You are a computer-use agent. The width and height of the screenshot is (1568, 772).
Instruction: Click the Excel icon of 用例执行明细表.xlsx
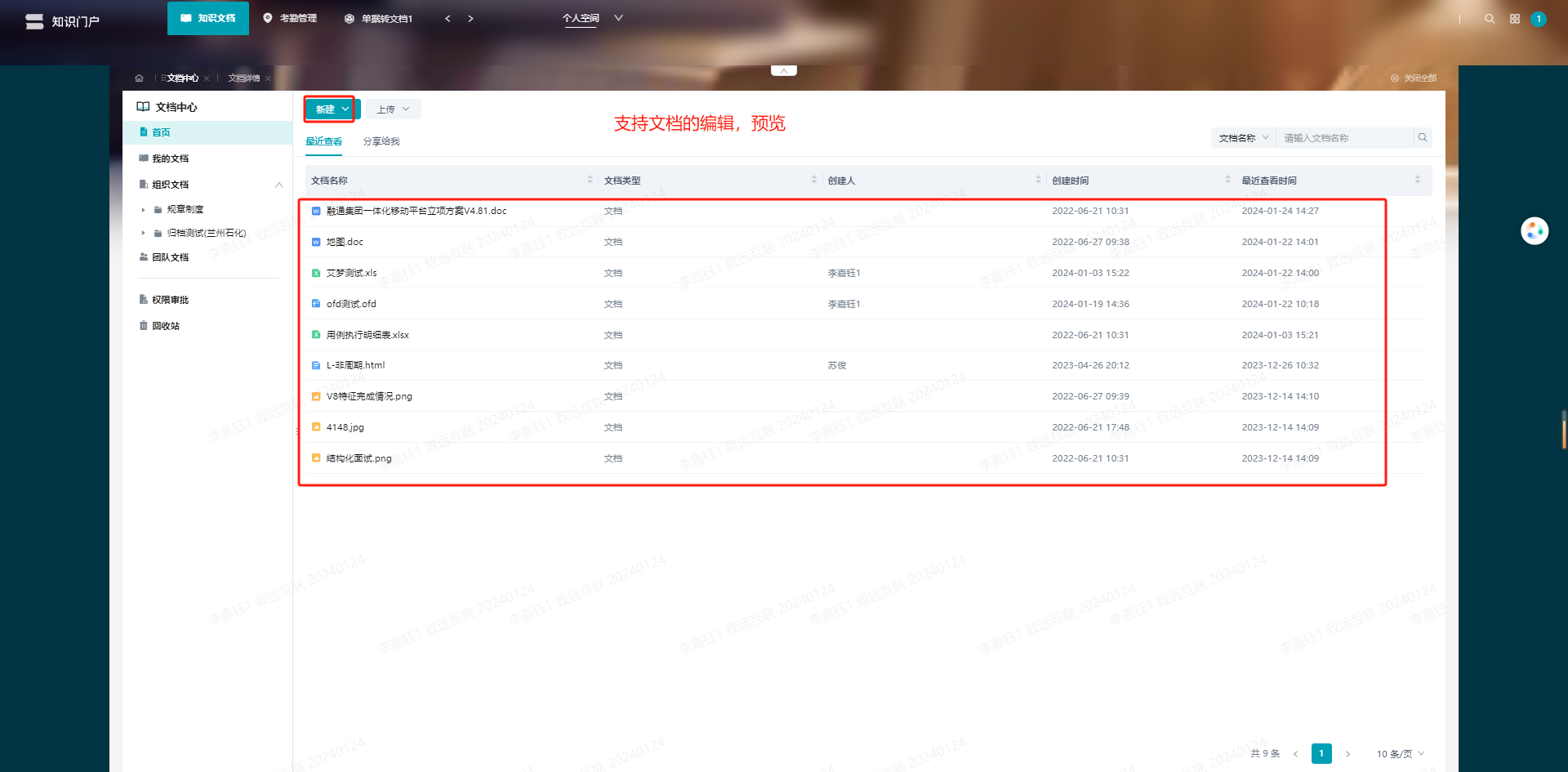316,335
